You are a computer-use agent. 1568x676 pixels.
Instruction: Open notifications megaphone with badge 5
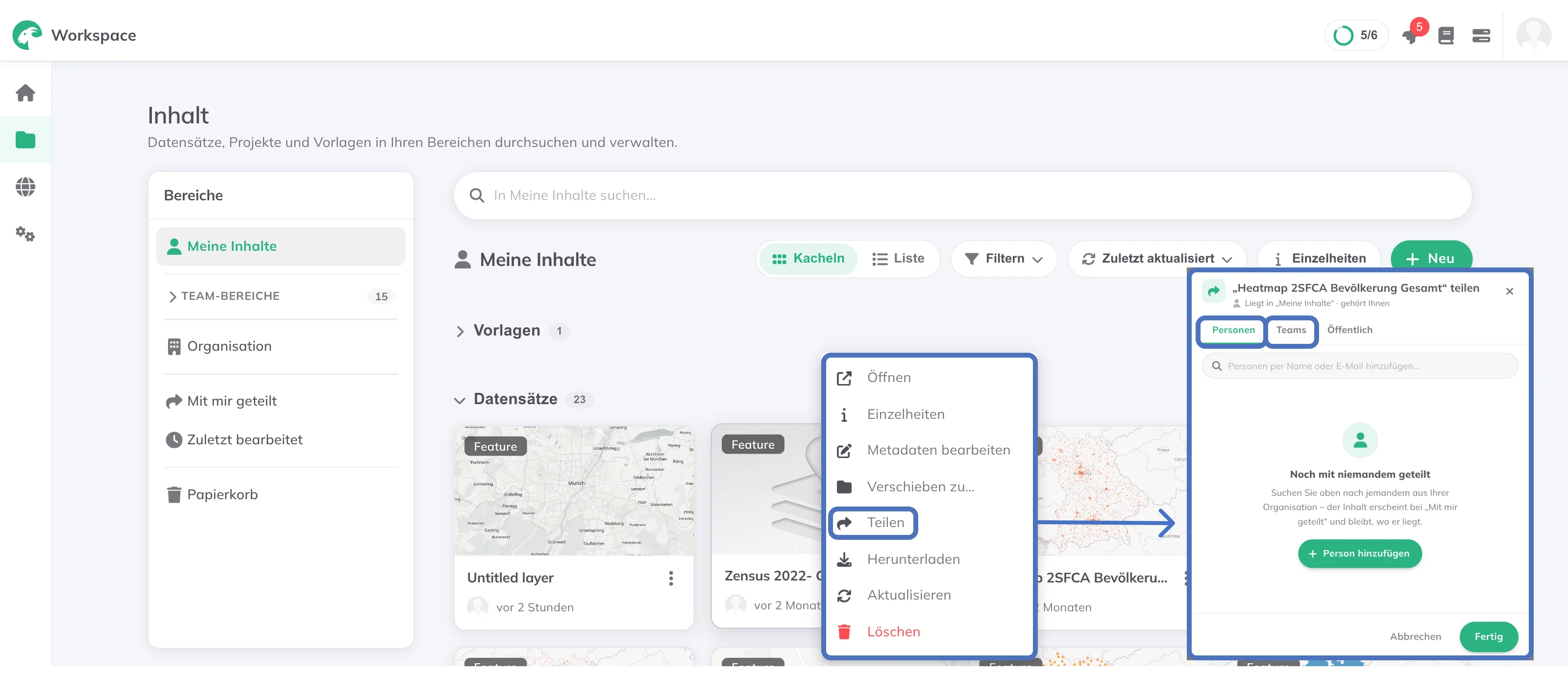[x=1412, y=35]
